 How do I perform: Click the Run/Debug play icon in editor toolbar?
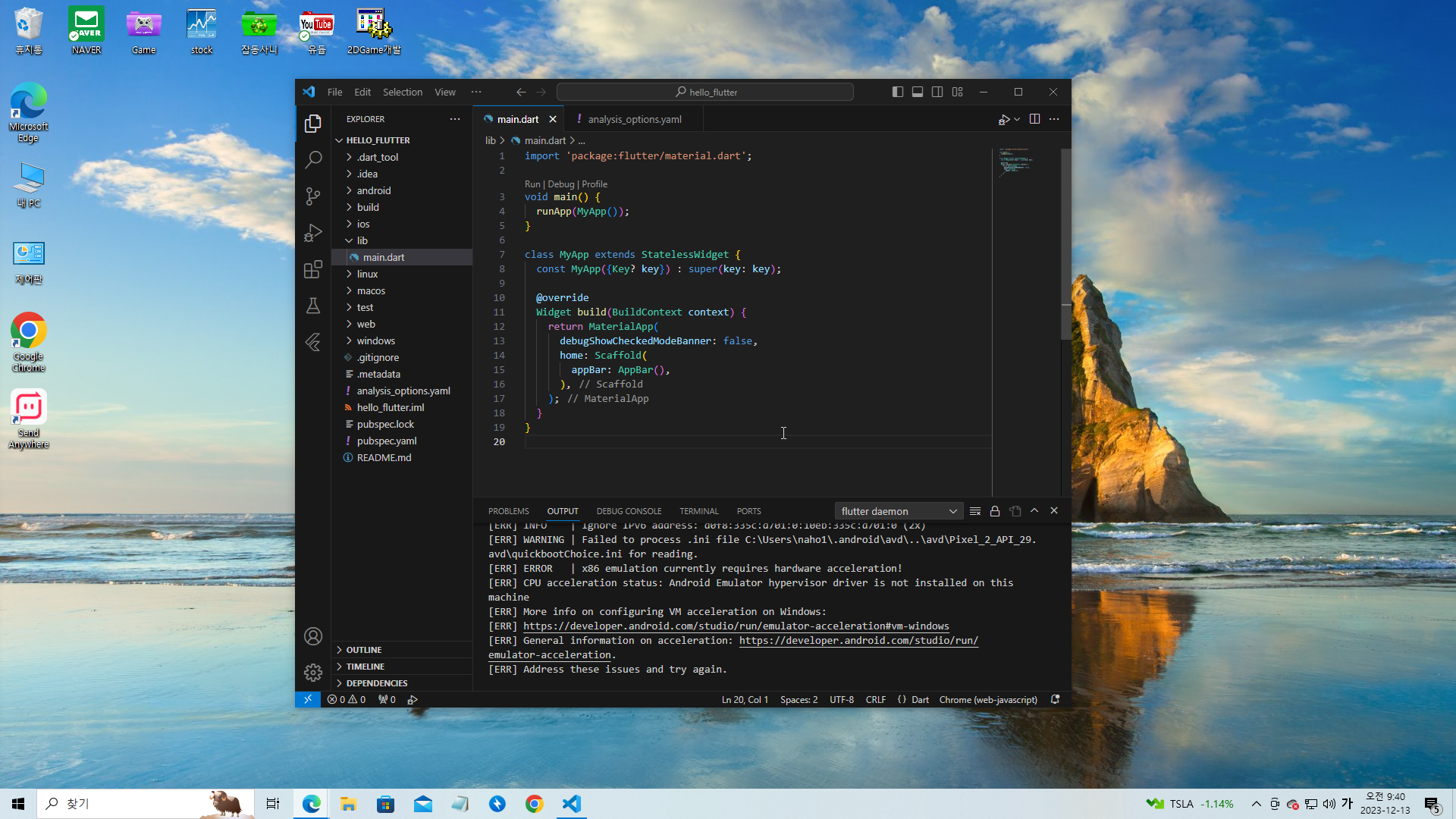[1004, 119]
